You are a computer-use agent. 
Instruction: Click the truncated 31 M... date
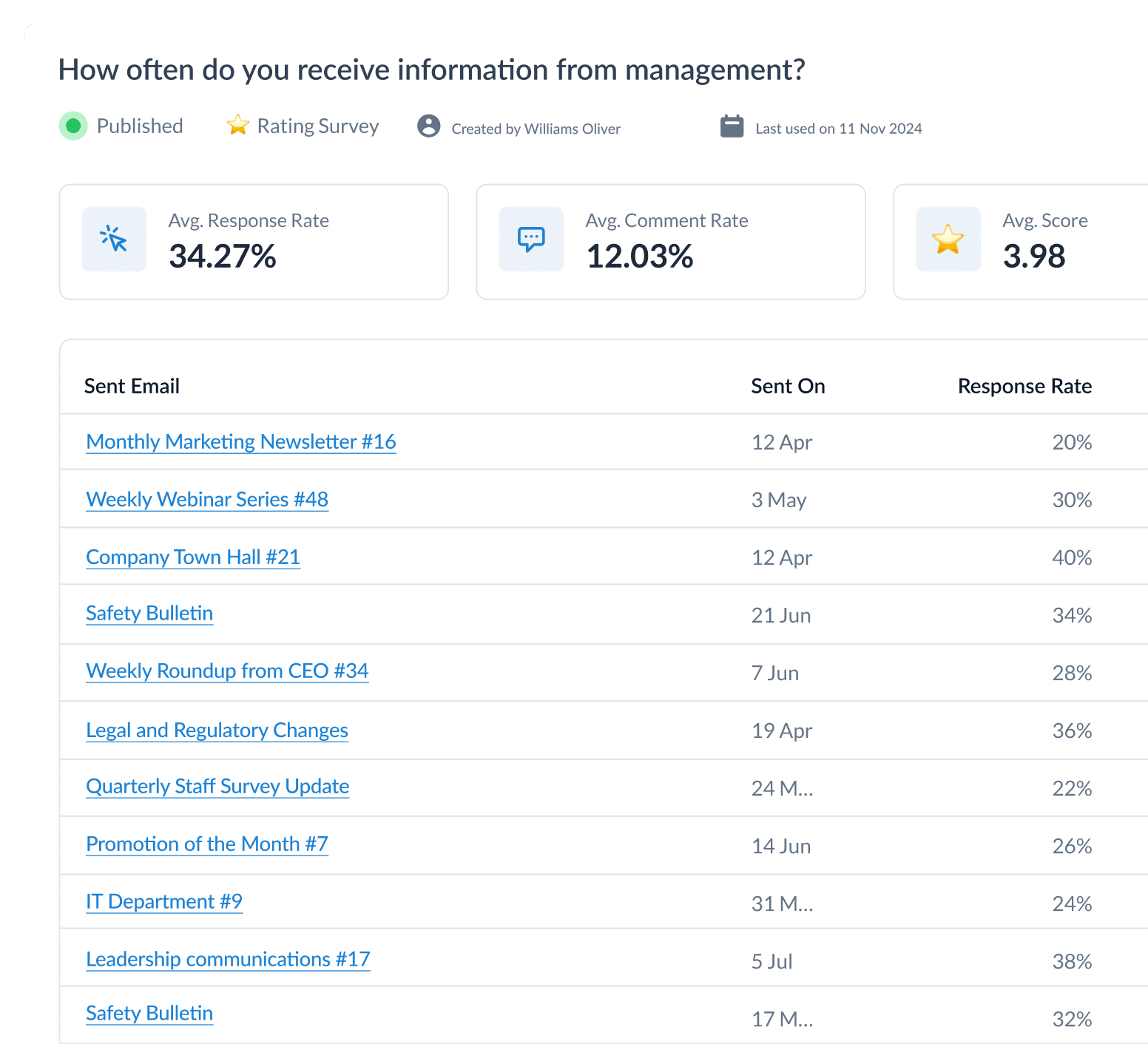(x=783, y=904)
